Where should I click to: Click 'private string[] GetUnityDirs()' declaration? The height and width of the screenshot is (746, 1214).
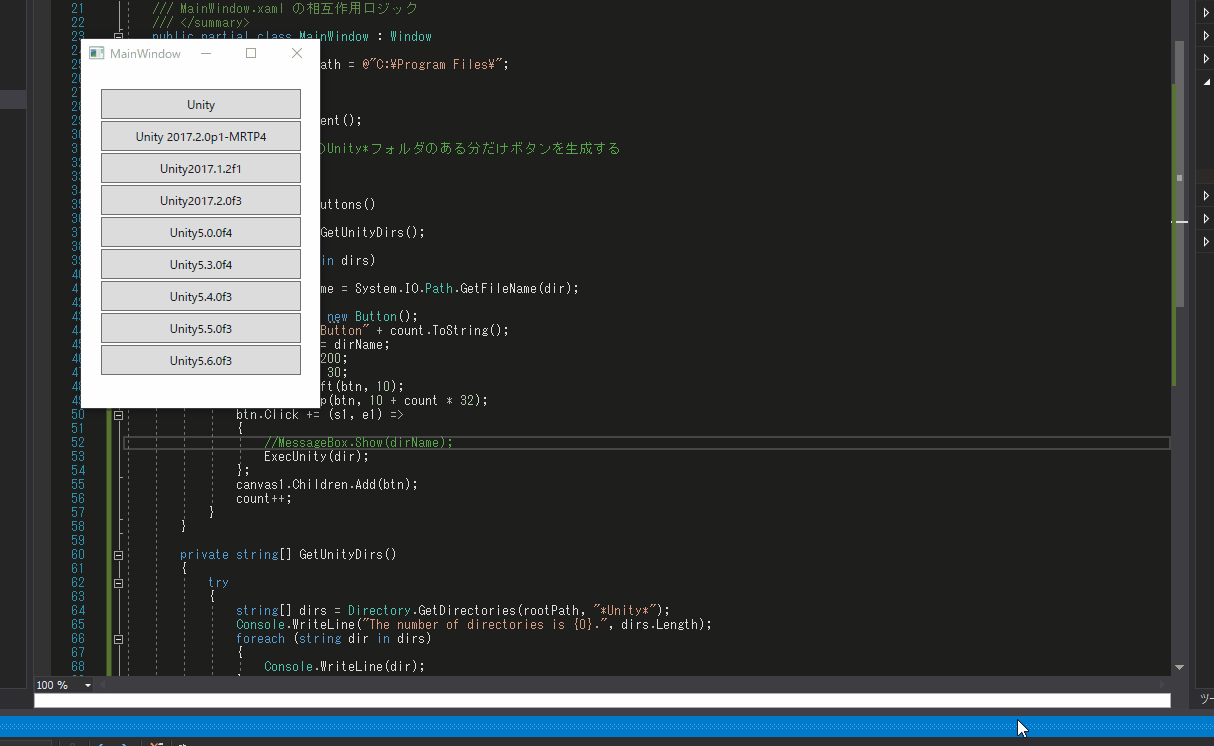[288, 554]
